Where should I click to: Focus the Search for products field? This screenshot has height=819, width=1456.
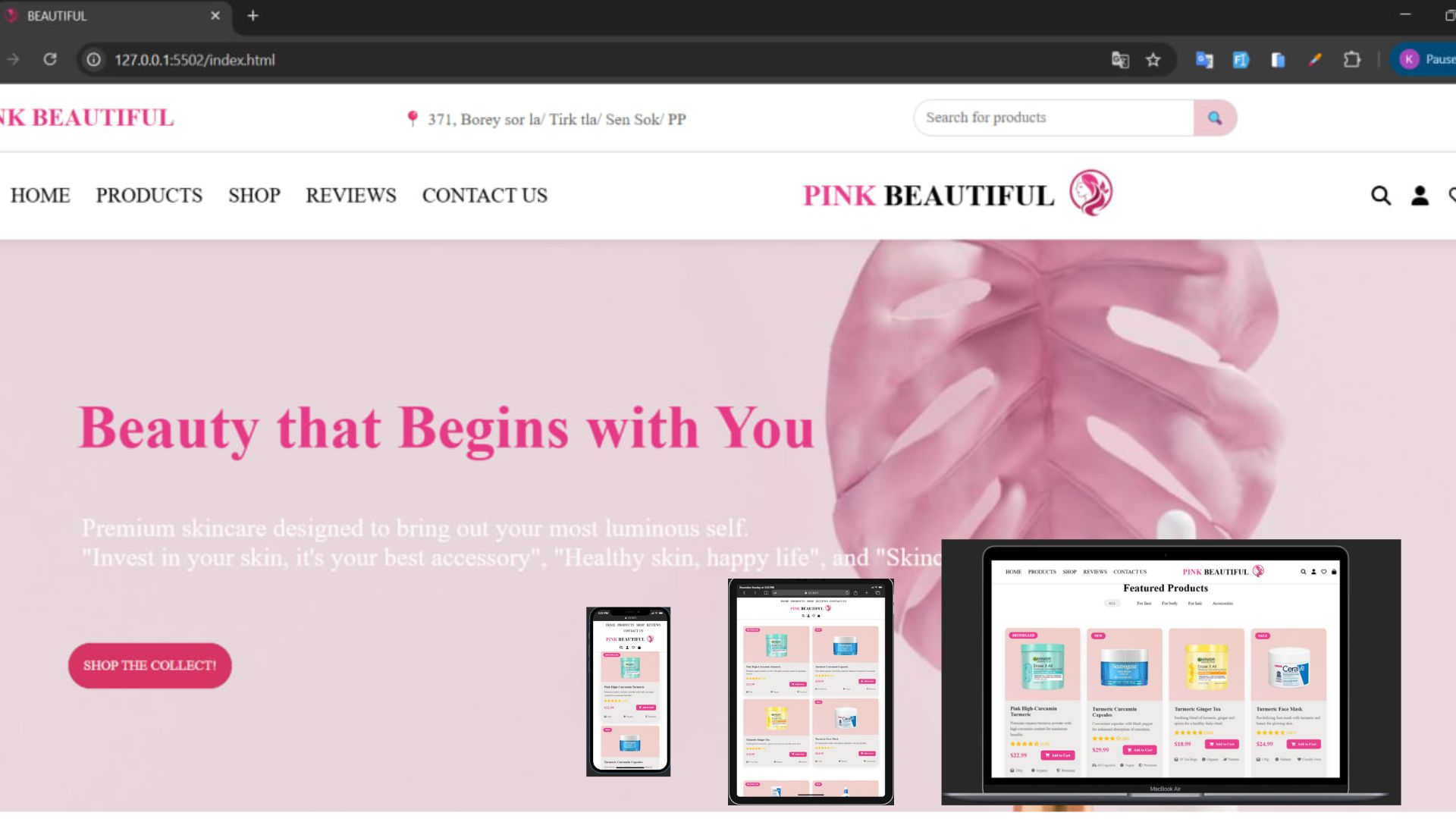point(1054,118)
